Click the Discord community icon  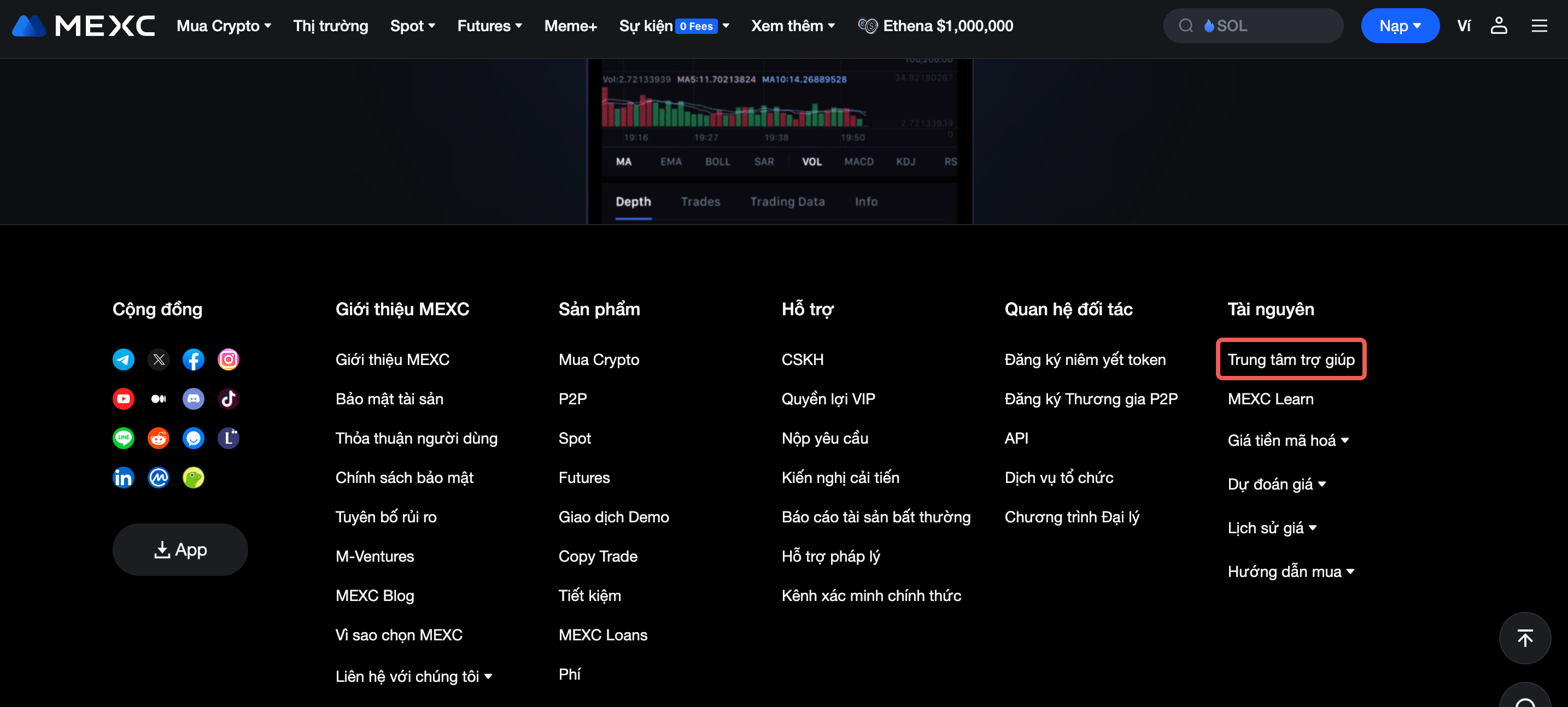pyautogui.click(x=193, y=399)
